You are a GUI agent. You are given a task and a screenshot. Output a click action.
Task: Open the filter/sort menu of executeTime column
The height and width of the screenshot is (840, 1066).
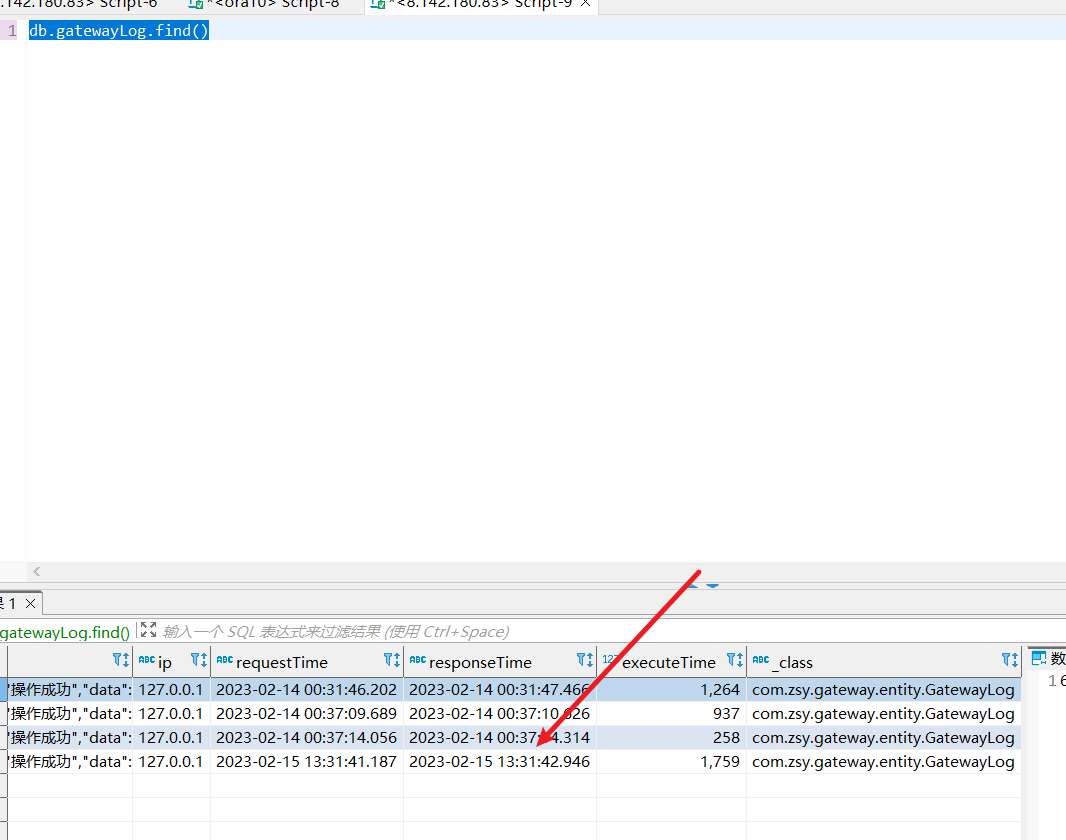click(735, 660)
